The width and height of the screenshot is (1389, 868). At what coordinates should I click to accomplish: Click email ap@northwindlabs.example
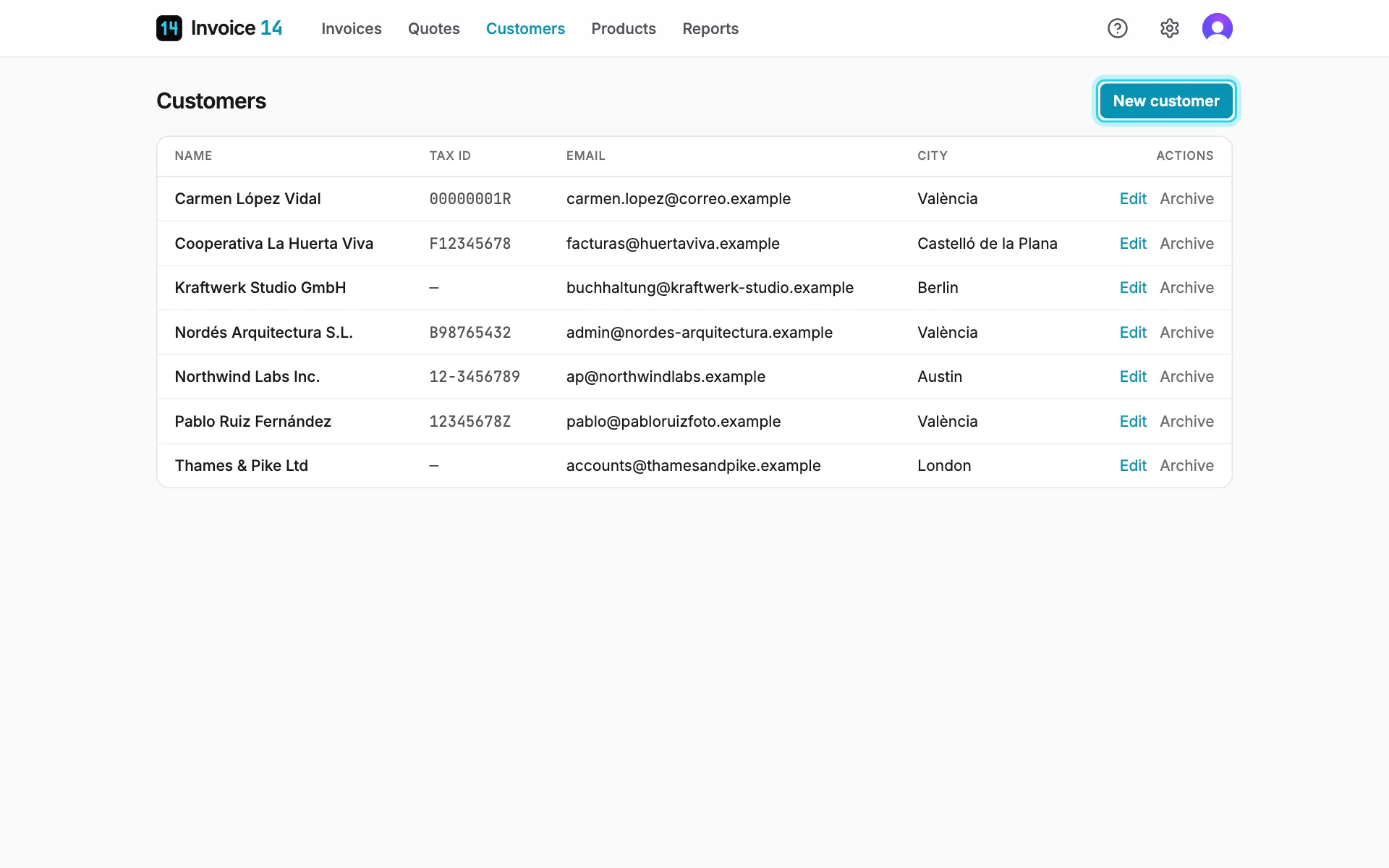pyautogui.click(x=666, y=377)
